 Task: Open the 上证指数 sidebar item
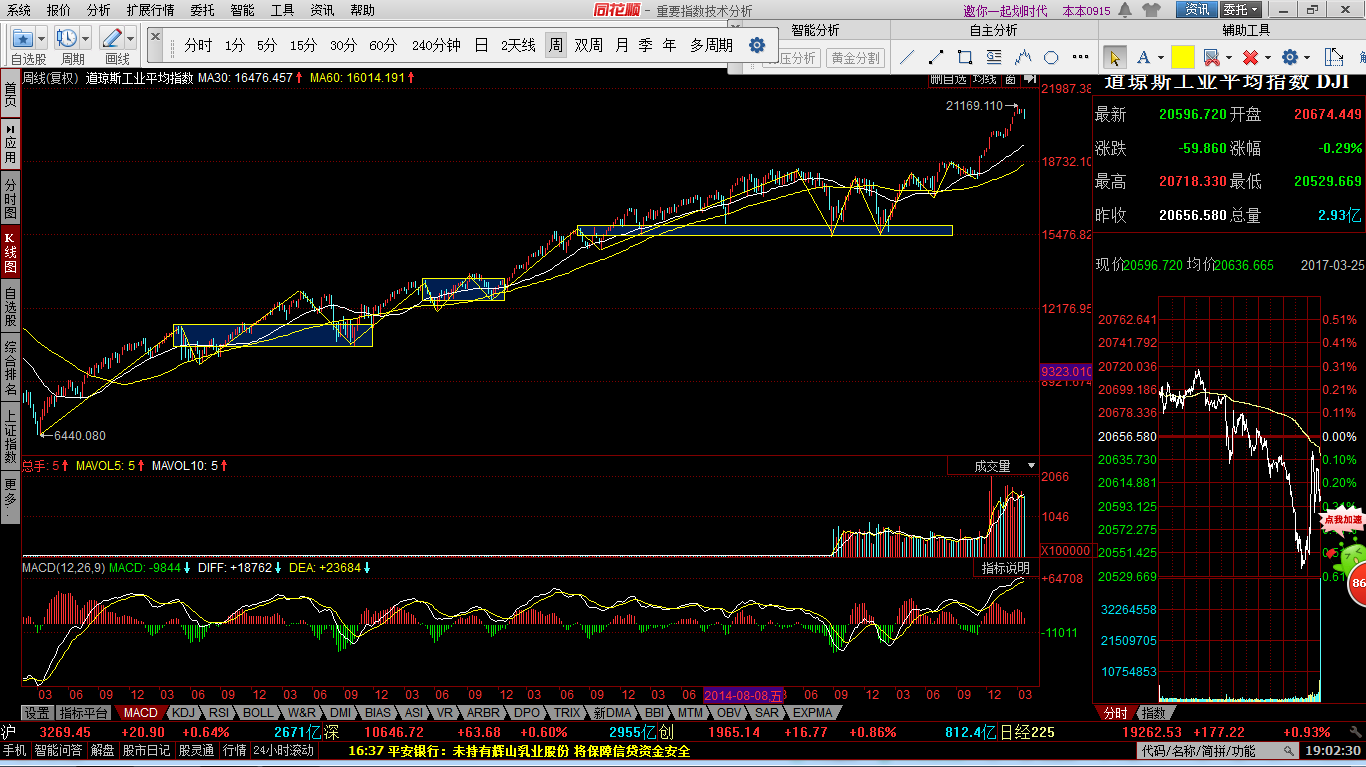click(10, 437)
